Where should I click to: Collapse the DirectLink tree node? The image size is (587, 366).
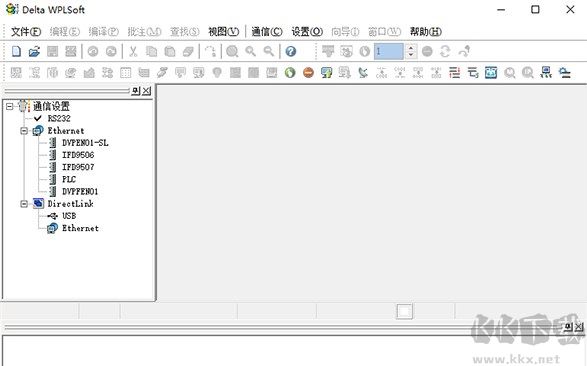point(24,204)
